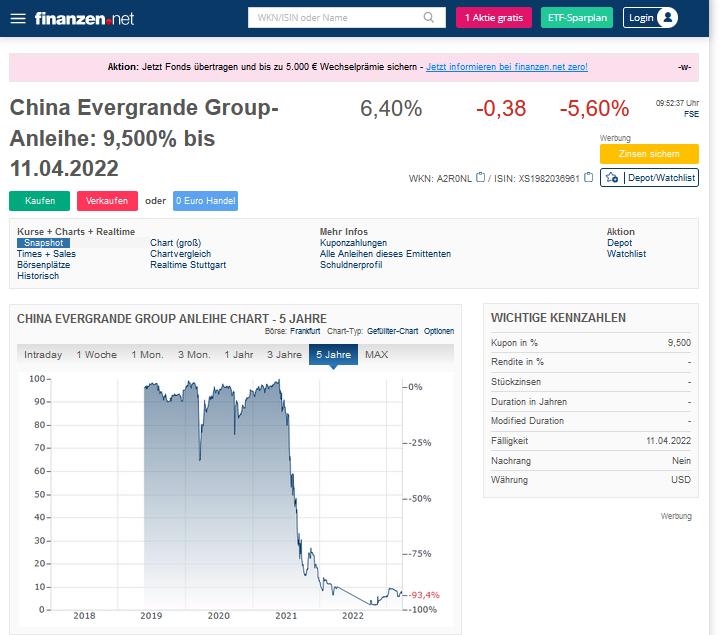Open the Börse Frankfurt exchange selector
This screenshot has width=721, height=635.
click(x=305, y=331)
